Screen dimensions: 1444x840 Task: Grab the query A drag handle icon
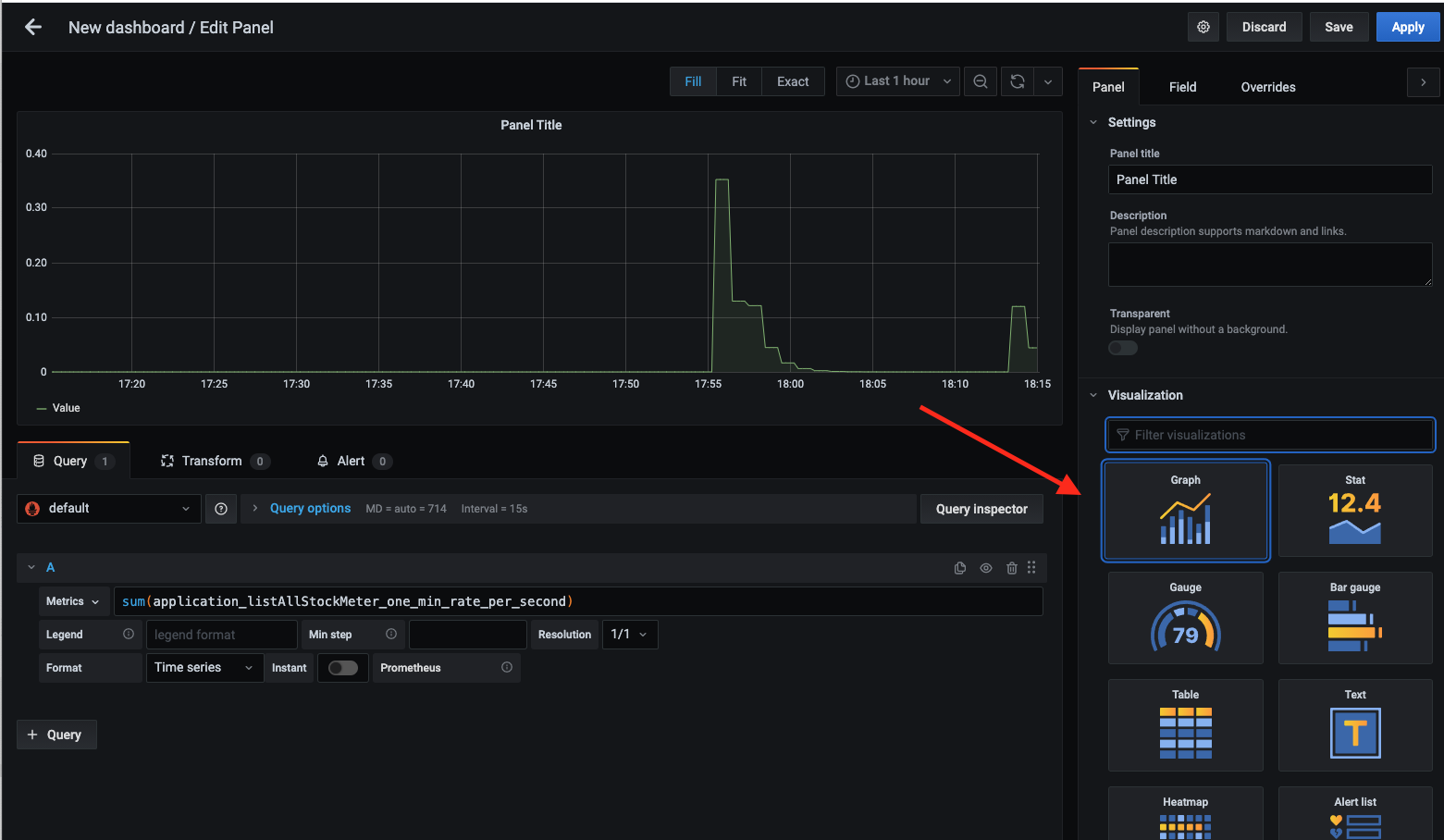(x=1031, y=568)
